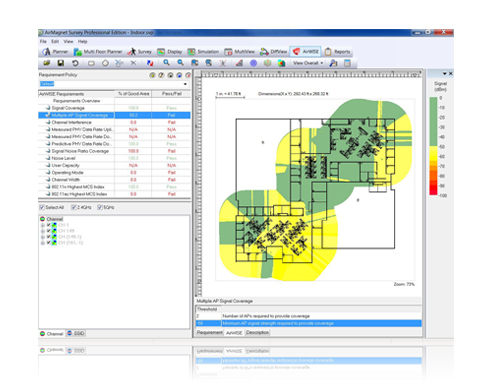The image size is (488, 385).
Task: Click the zoom in magnifier icon
Action: (166, 63)
